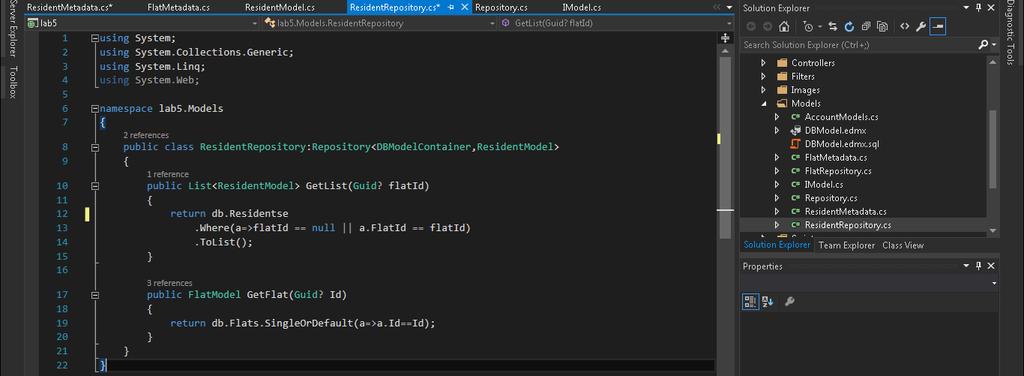Click the Filters folder icon
This screenshot has width=1024, height=376.
[x=782, y=76]
